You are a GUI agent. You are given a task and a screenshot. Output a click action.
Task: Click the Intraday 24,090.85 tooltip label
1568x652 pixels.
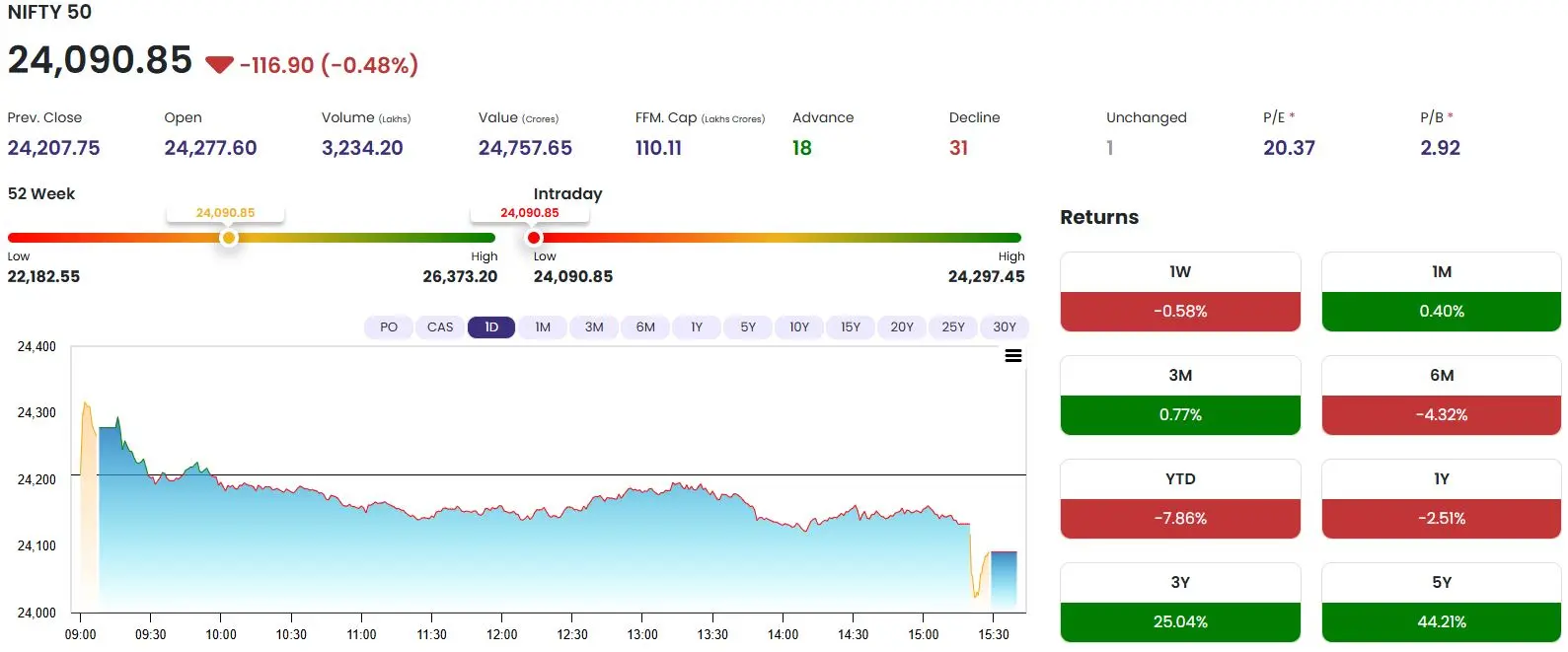tap(530, 213)
